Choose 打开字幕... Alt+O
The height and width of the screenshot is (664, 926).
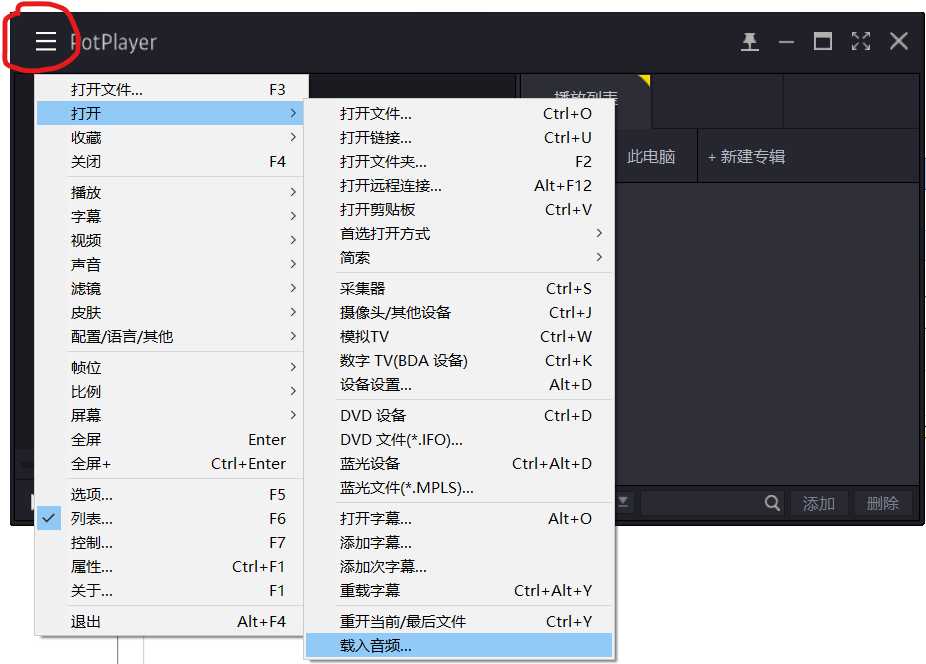(459, 519)
